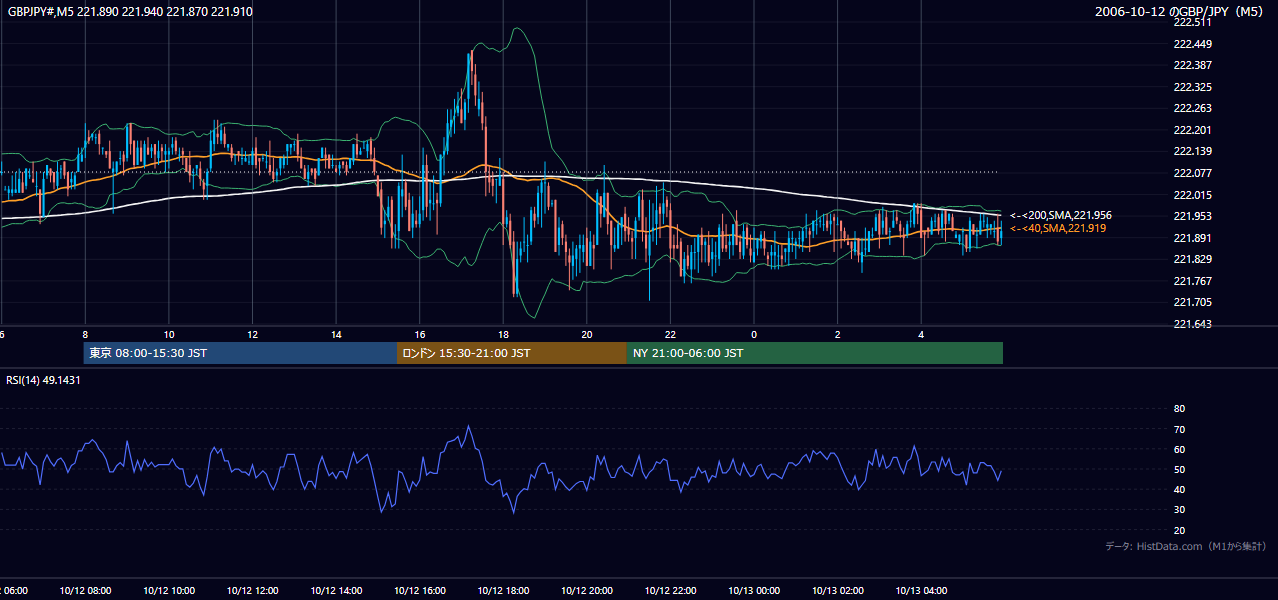The height and width of the screenshot is (600, 1278).
Task: Click the 10/12 12:00 bottom date label
Action: point(252,591)
